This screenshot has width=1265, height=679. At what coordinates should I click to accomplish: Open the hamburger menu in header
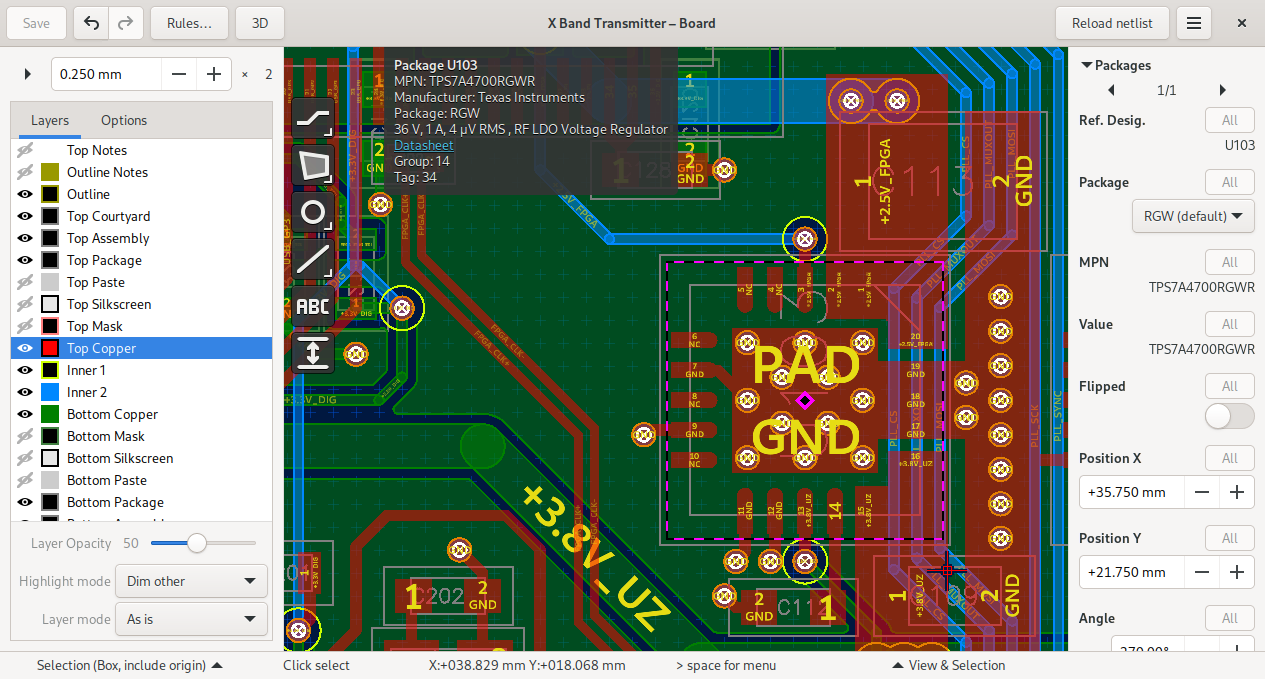tap(1194, 23)
